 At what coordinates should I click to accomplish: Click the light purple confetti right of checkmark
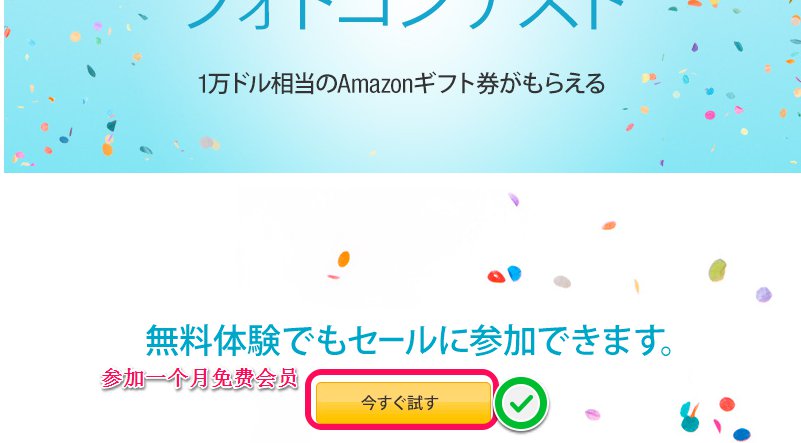click(593, 414)
